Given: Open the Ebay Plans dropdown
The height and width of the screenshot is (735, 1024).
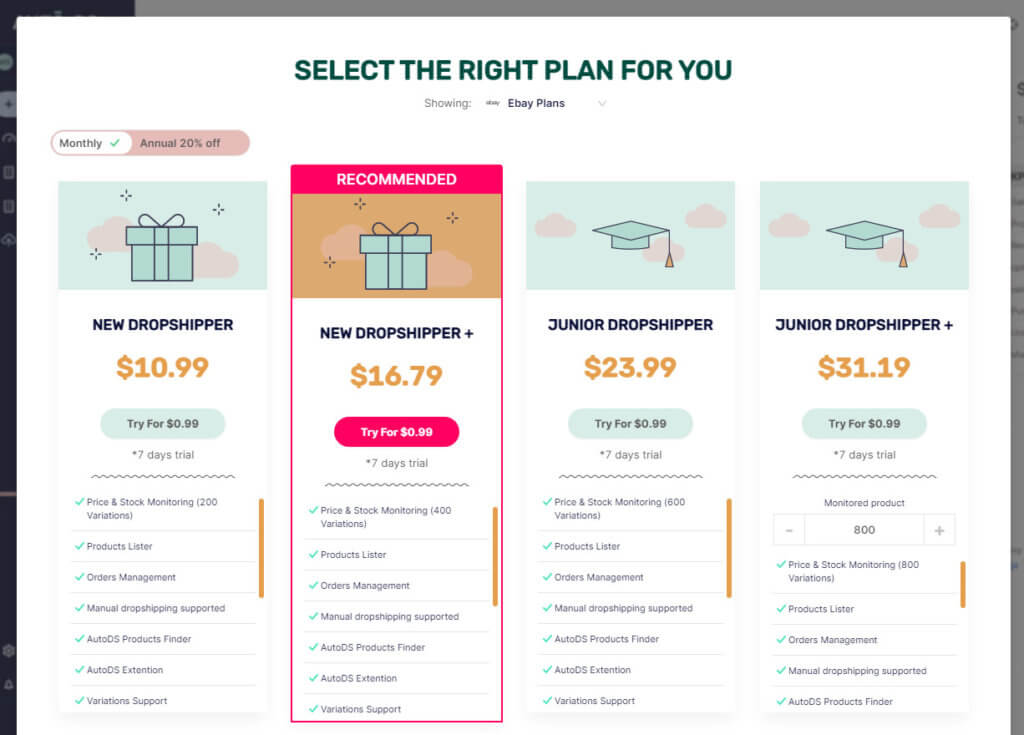Looking at the screenshot, I should [x=536, y=103].
